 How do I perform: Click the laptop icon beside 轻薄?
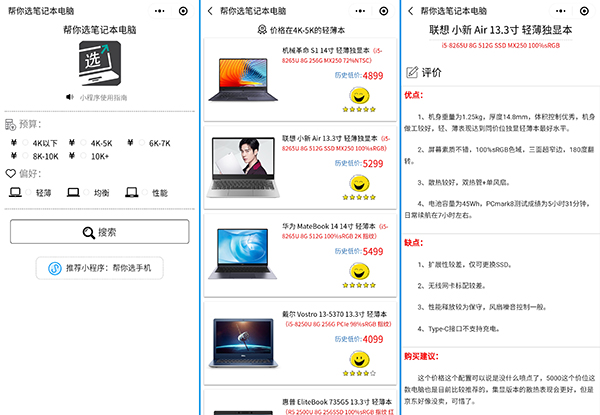pyautogui.click(x=15, y=192)
